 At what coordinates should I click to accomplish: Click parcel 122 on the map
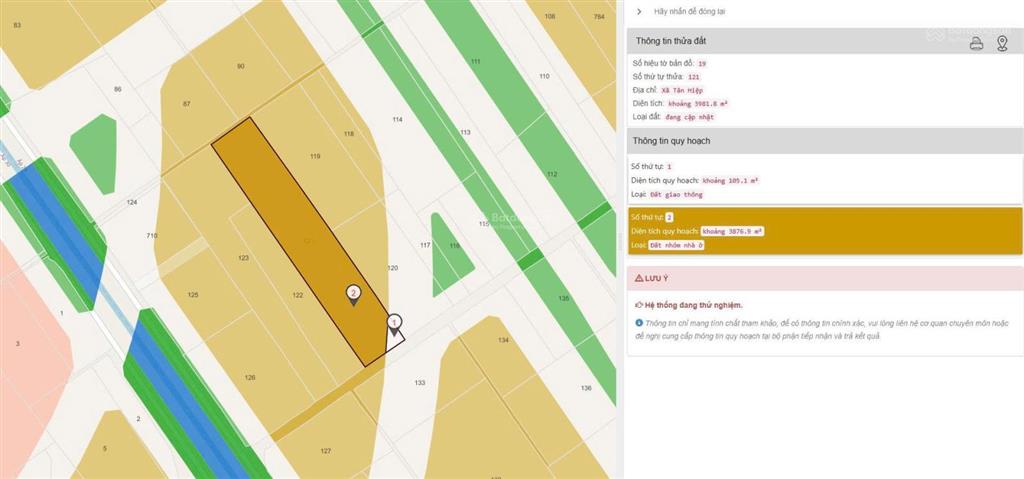[x=298, y=295]
